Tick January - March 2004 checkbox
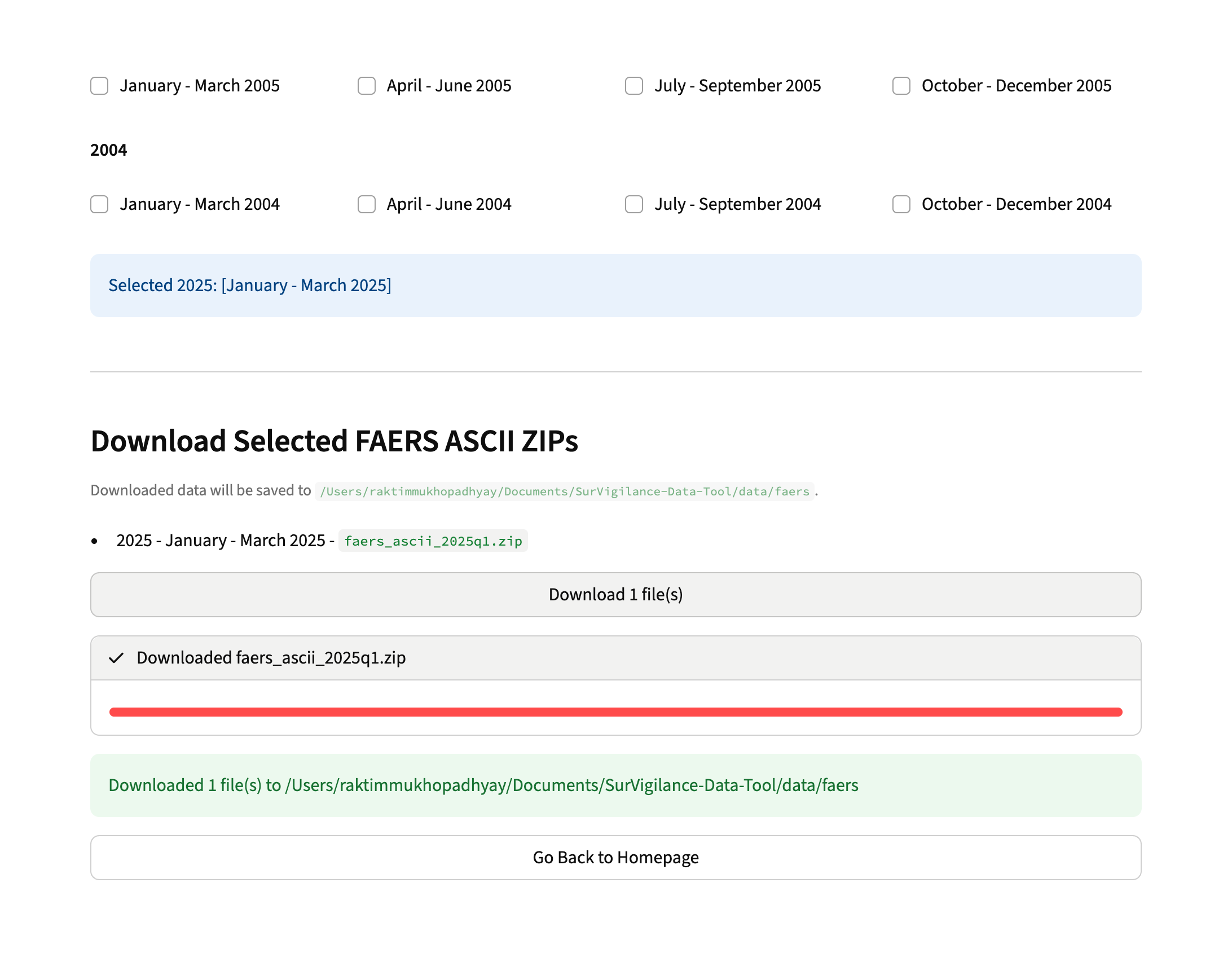1232x975 pixels. [x=99, y=204]
